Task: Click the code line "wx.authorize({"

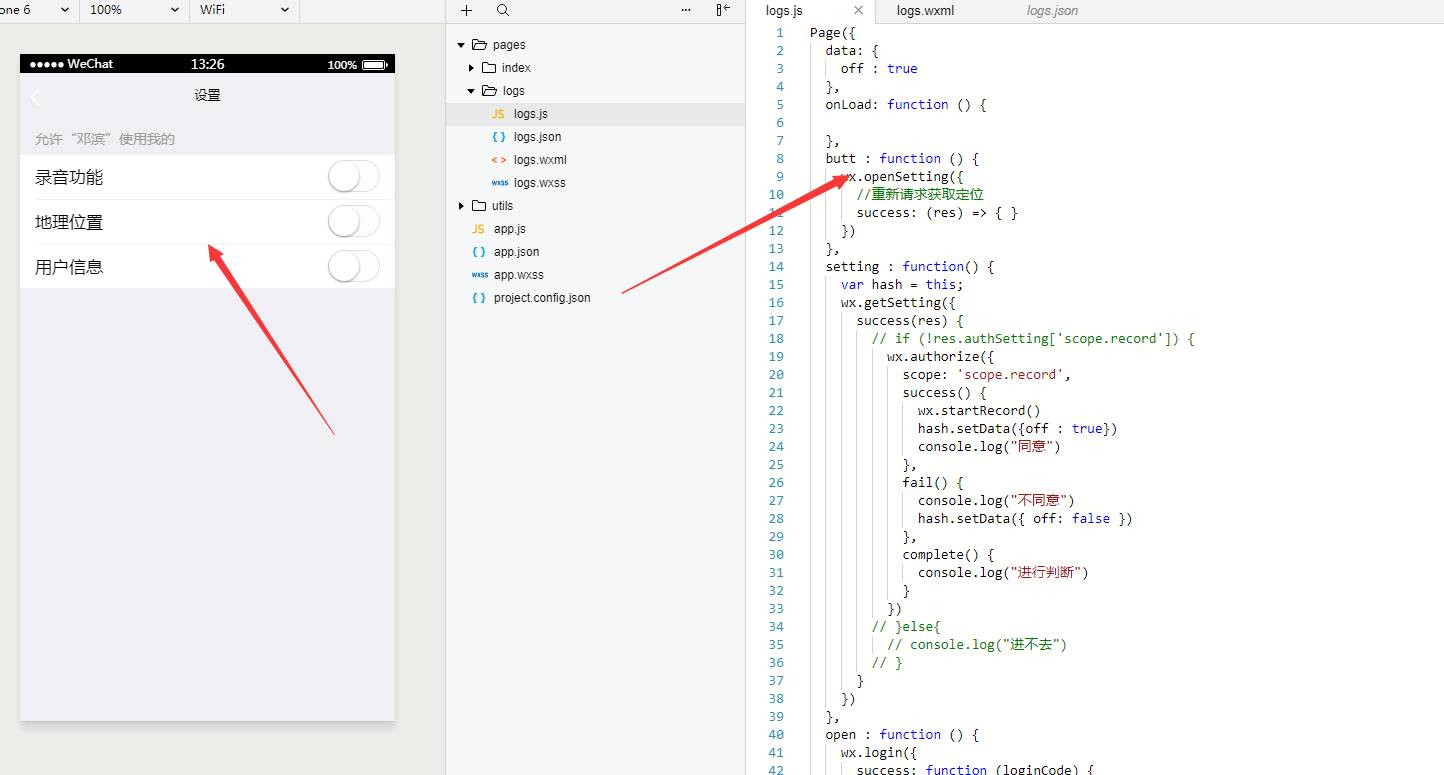Action: 940,357
